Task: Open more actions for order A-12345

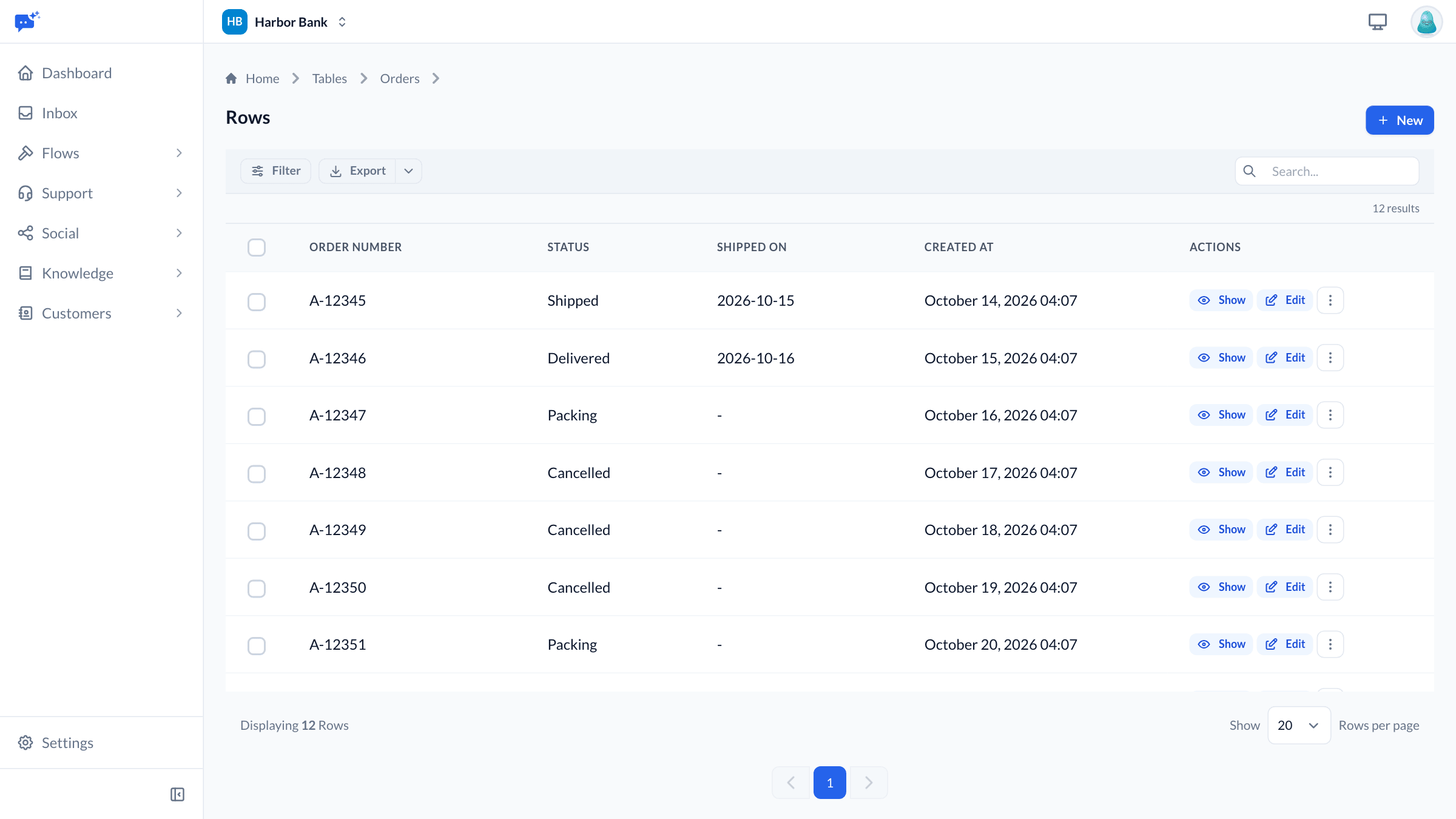Action: point(1330,300)
